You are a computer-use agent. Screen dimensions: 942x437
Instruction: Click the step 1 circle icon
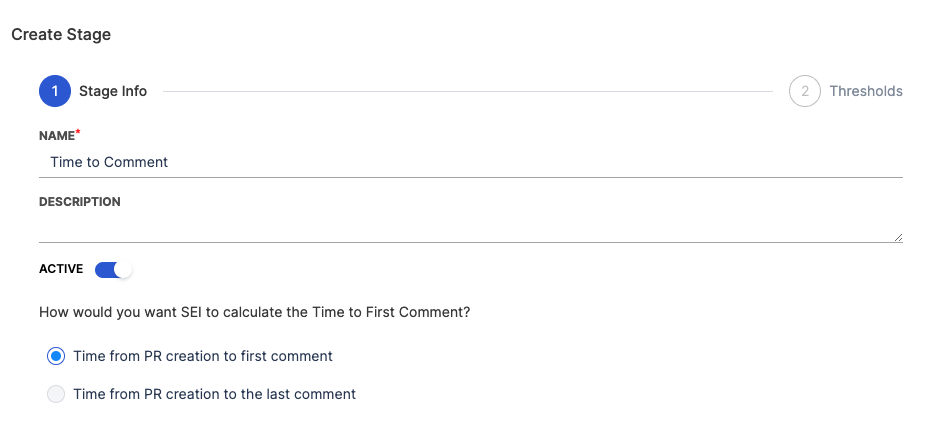click(x=55, y=91)
